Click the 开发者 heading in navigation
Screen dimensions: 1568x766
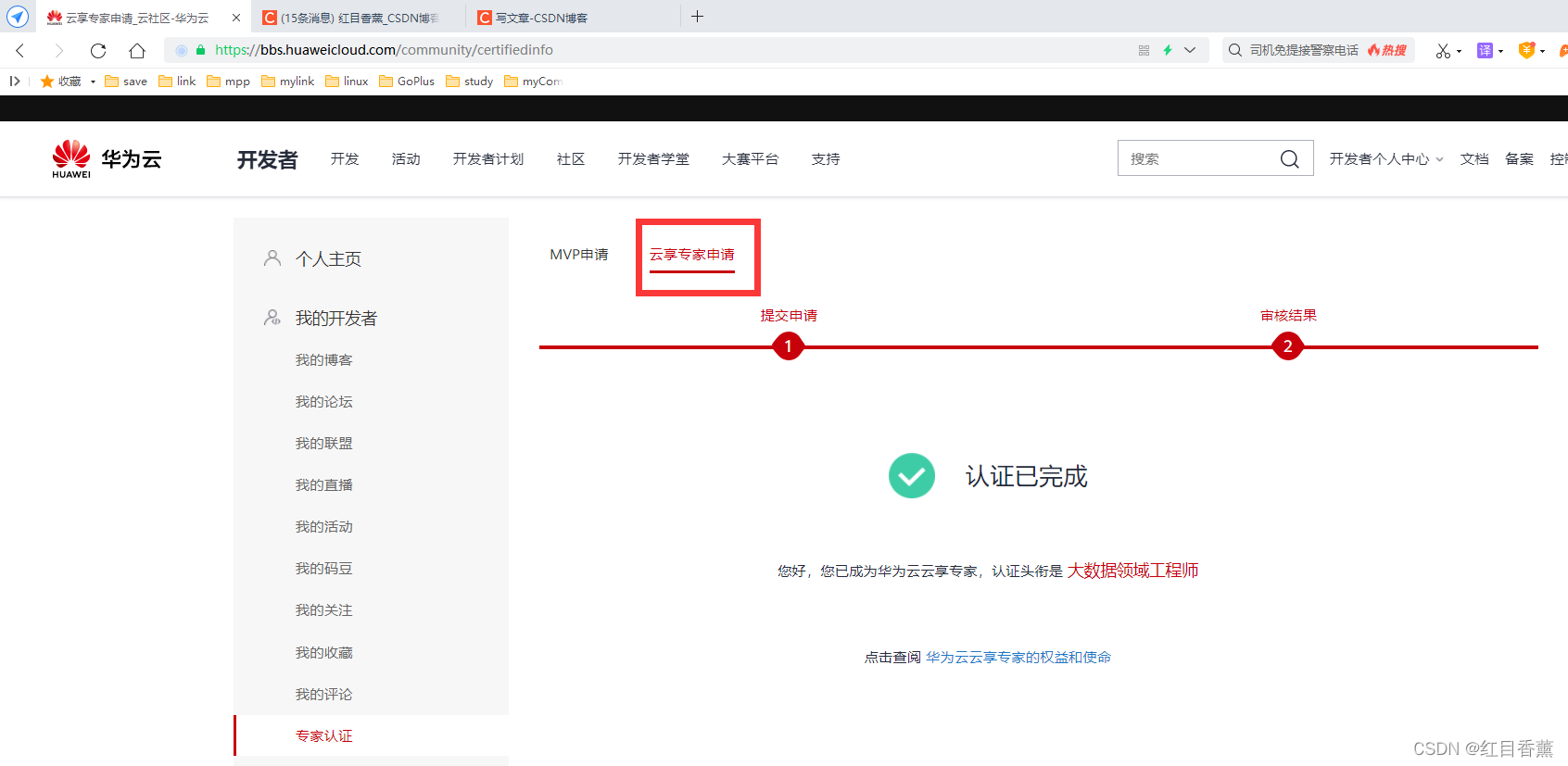coord(267,160)
